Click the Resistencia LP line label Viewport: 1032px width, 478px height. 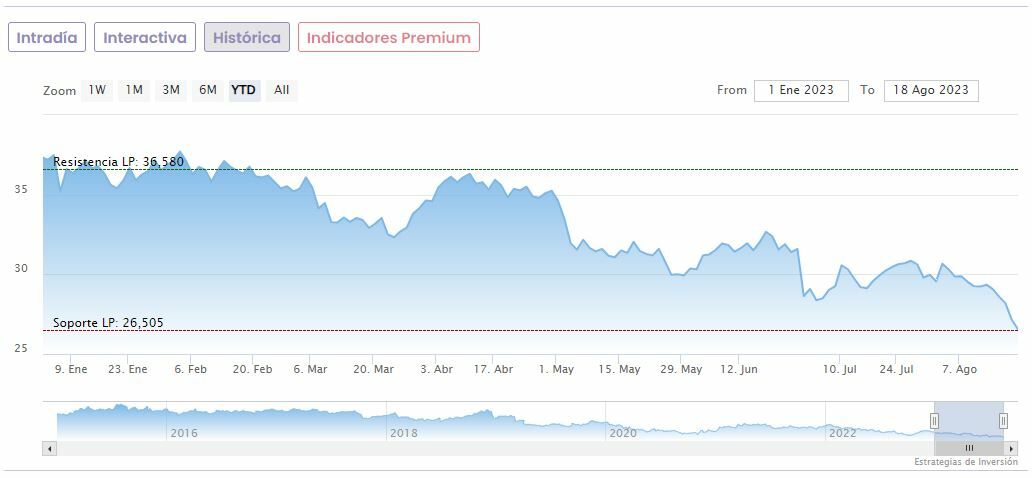[x=118, y=162]
